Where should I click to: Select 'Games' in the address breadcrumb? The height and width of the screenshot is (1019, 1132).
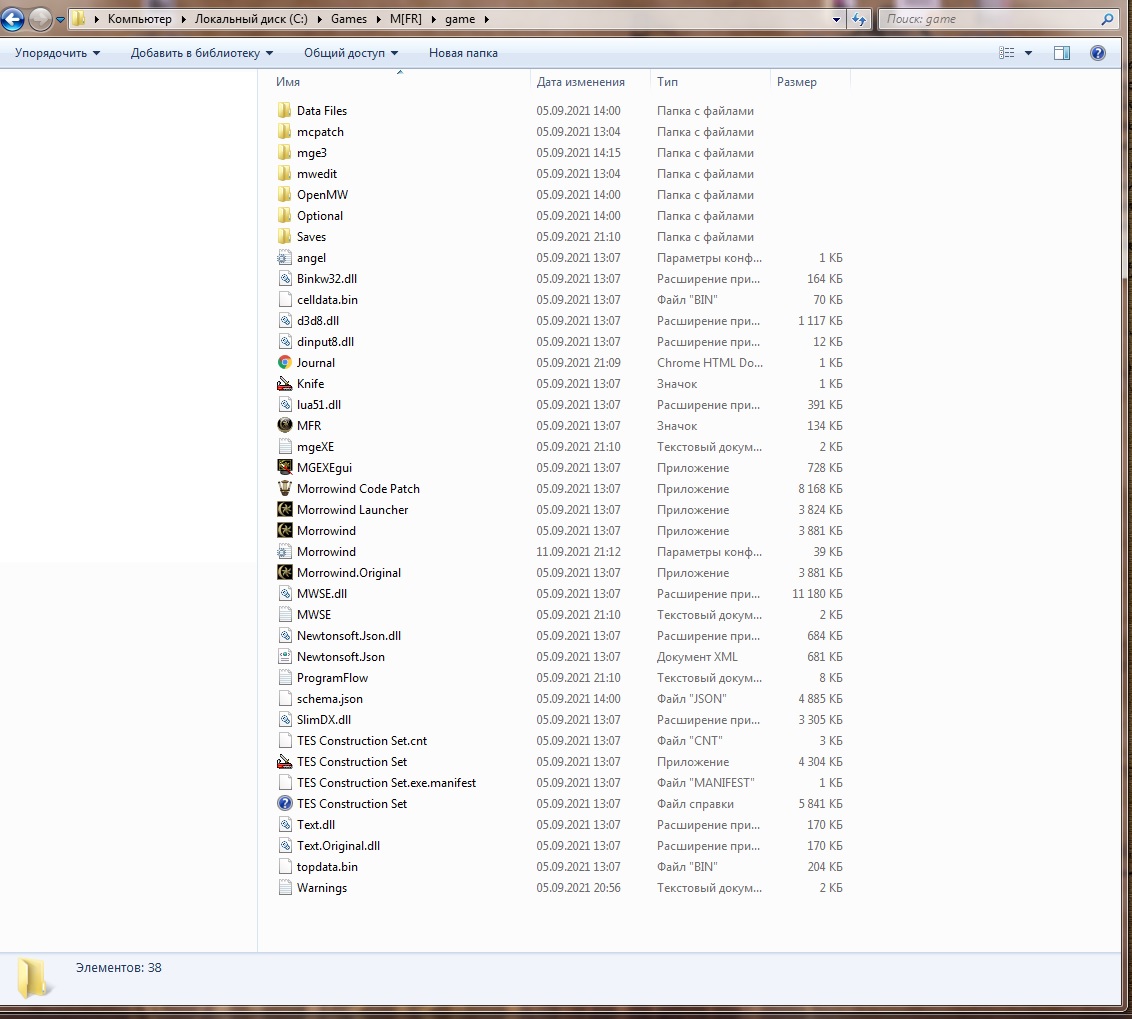point(349,19)
